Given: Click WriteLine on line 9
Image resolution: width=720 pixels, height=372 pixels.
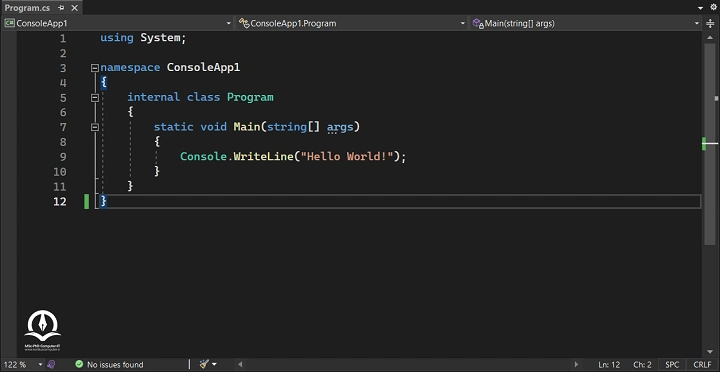Looking at the screenshot, I should [x=263, y=157].
